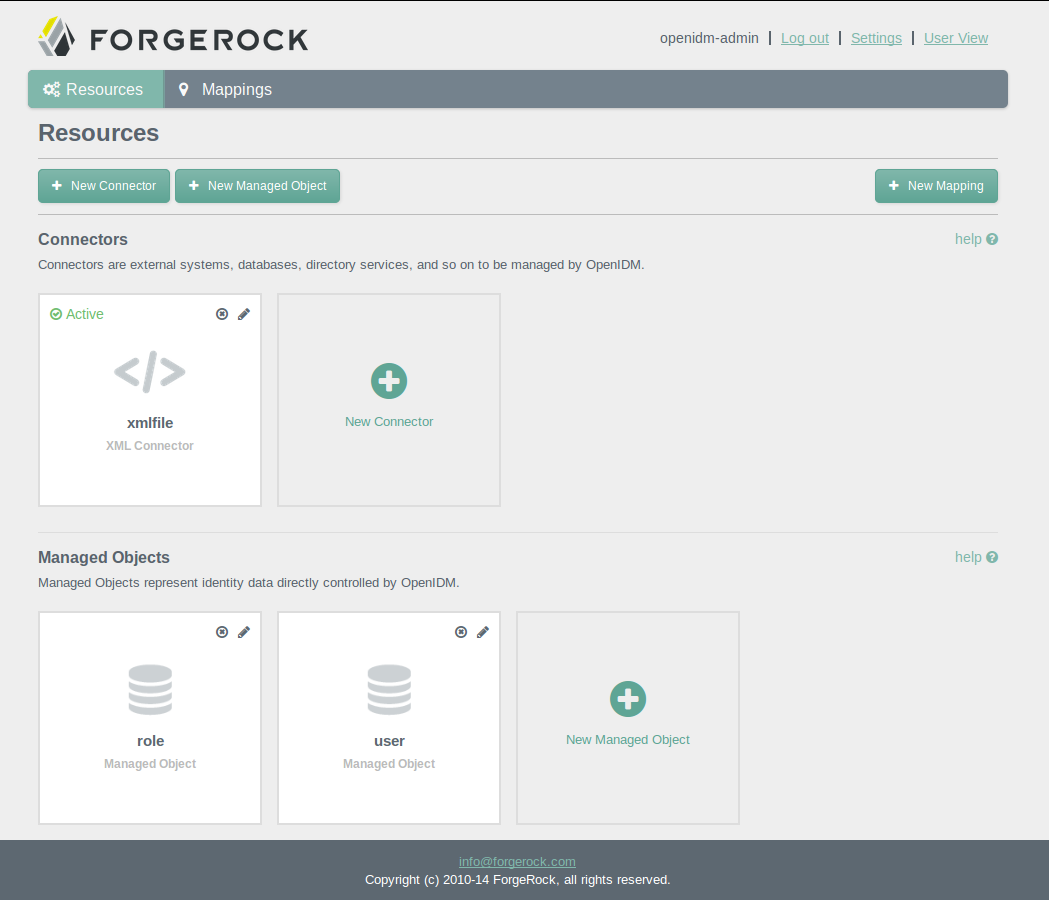Log out of openidm-admin
Screen dimensions: 1049x900
805,38
